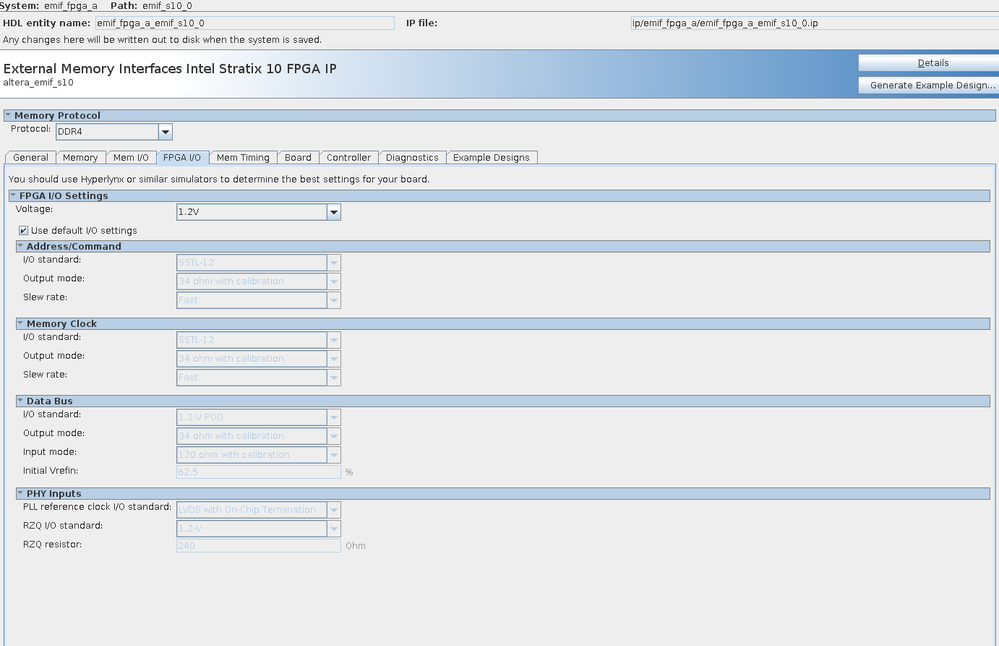This screenshot has height=646, width=999.
Task: Open Address/Command Slew rate dropdown
Action: 259,300
